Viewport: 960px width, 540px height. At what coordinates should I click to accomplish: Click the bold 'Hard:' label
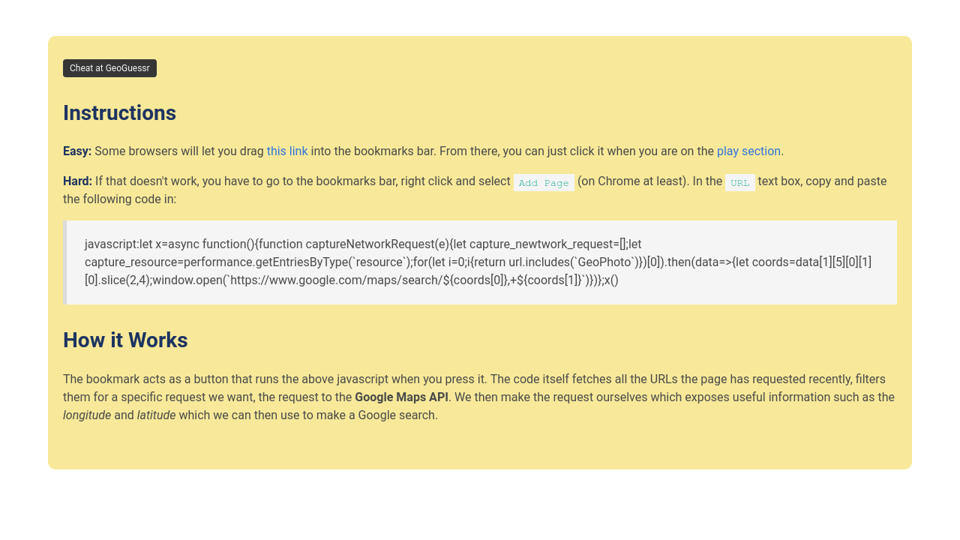[77, 181]
